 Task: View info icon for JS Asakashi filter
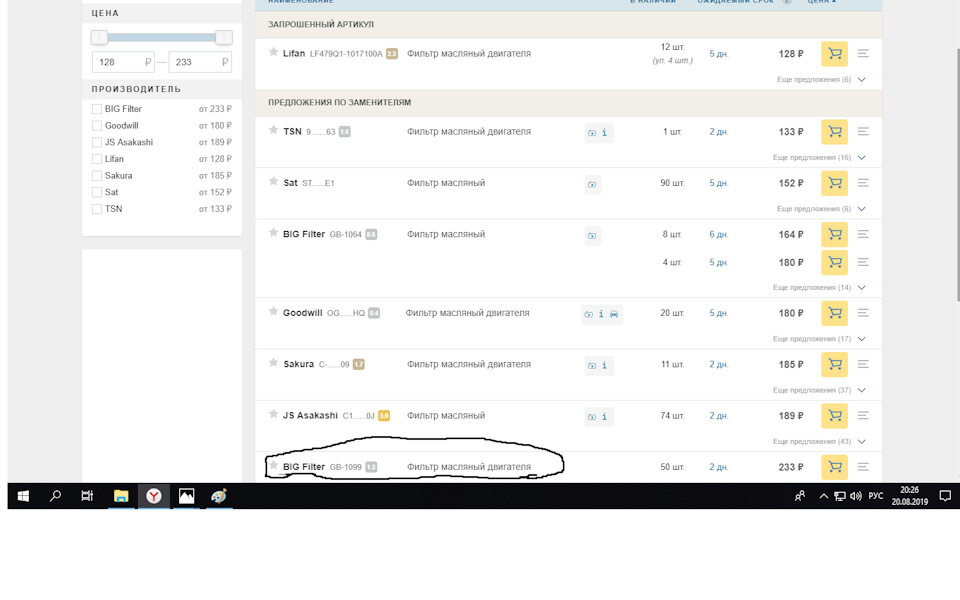pos(604,417)
